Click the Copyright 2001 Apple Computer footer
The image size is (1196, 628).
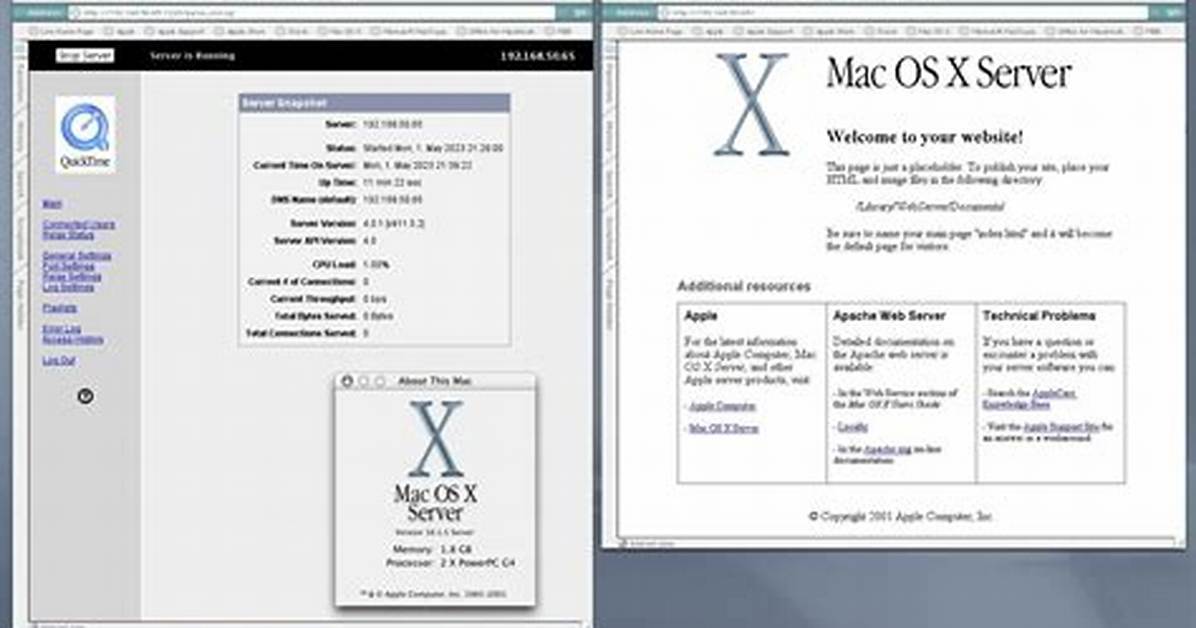click(x=901, y=517)
